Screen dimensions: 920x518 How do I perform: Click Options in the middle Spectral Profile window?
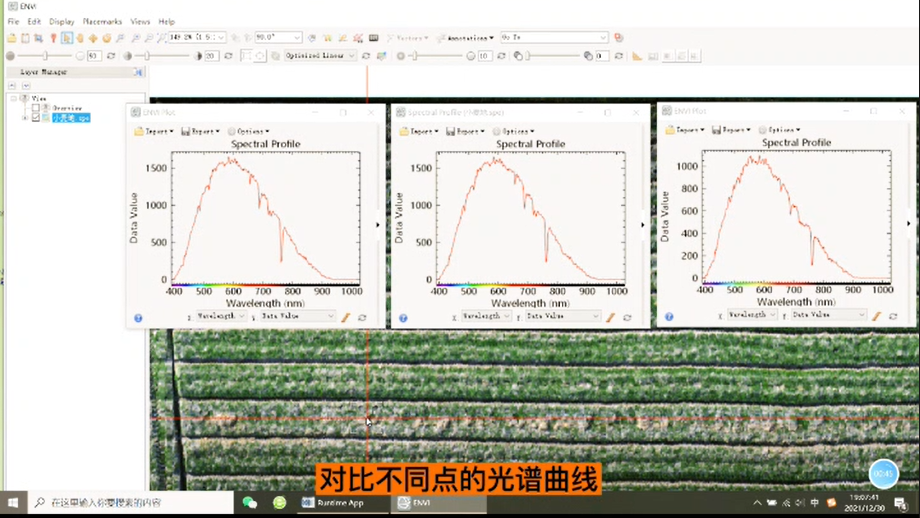point(515,131)
